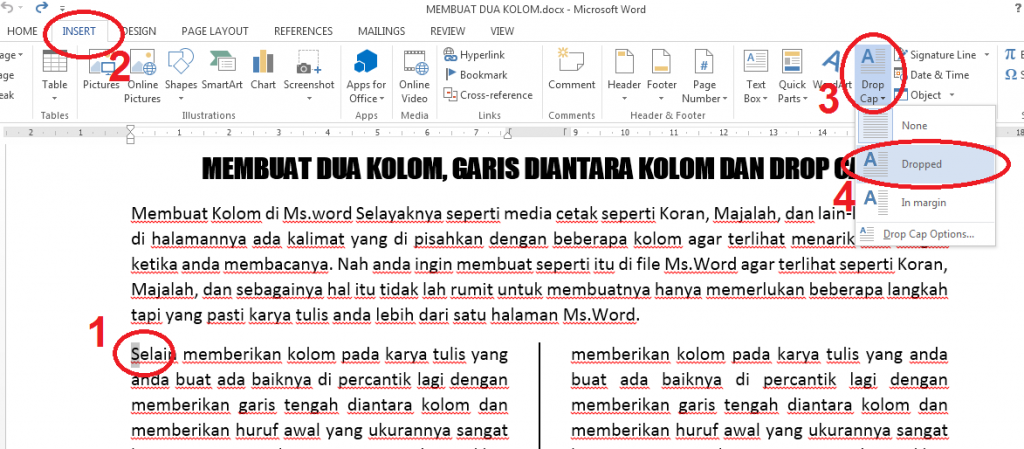Image resolution: width=1024 pixels, height=449 pixels.
Task: Insert an Object
Action: click(x=918, y=95)
